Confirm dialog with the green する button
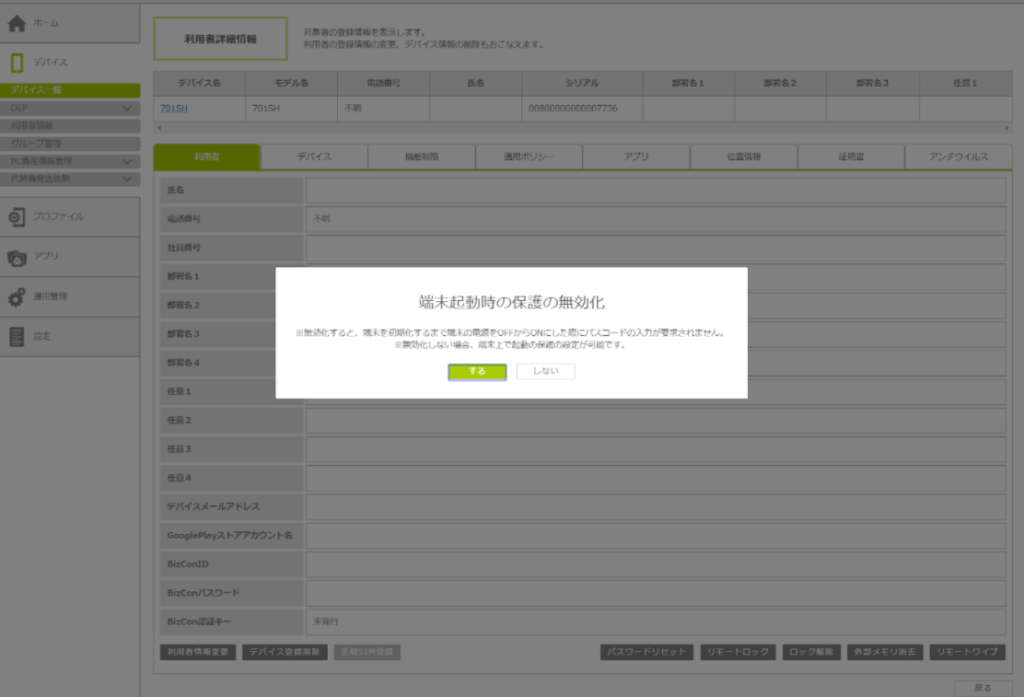The image size is (1024, 697). click(x=477, y=372)
